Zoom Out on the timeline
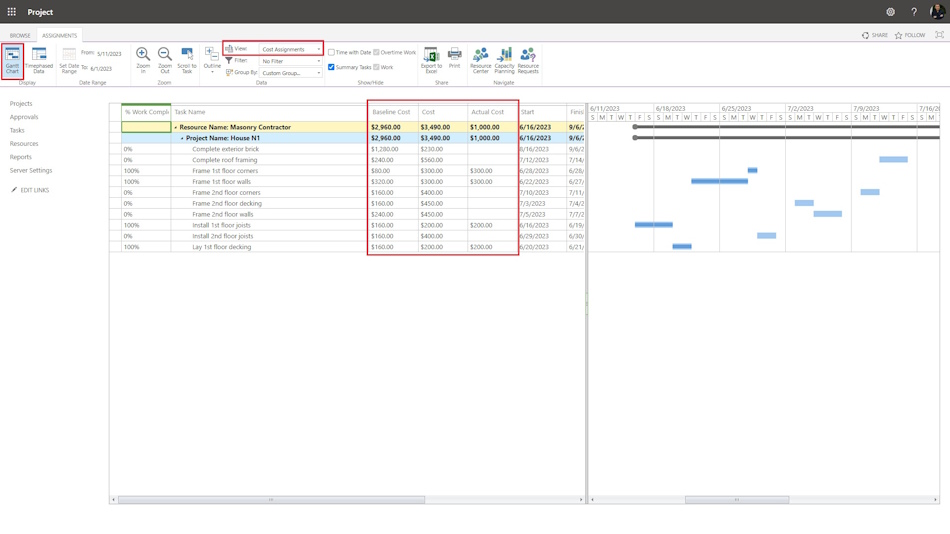This screenshot has height=534, width=950. [x=165, y=61]
